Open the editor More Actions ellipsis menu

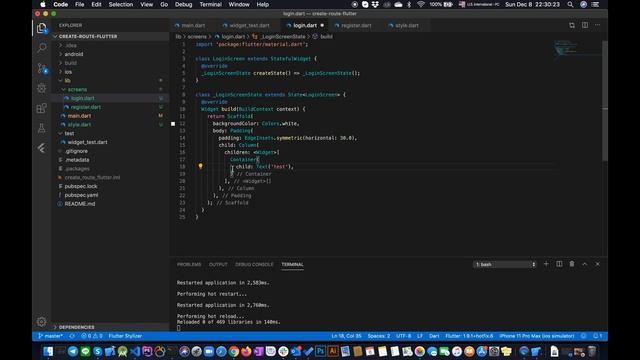pyautogui.click(x=598, y=25)
